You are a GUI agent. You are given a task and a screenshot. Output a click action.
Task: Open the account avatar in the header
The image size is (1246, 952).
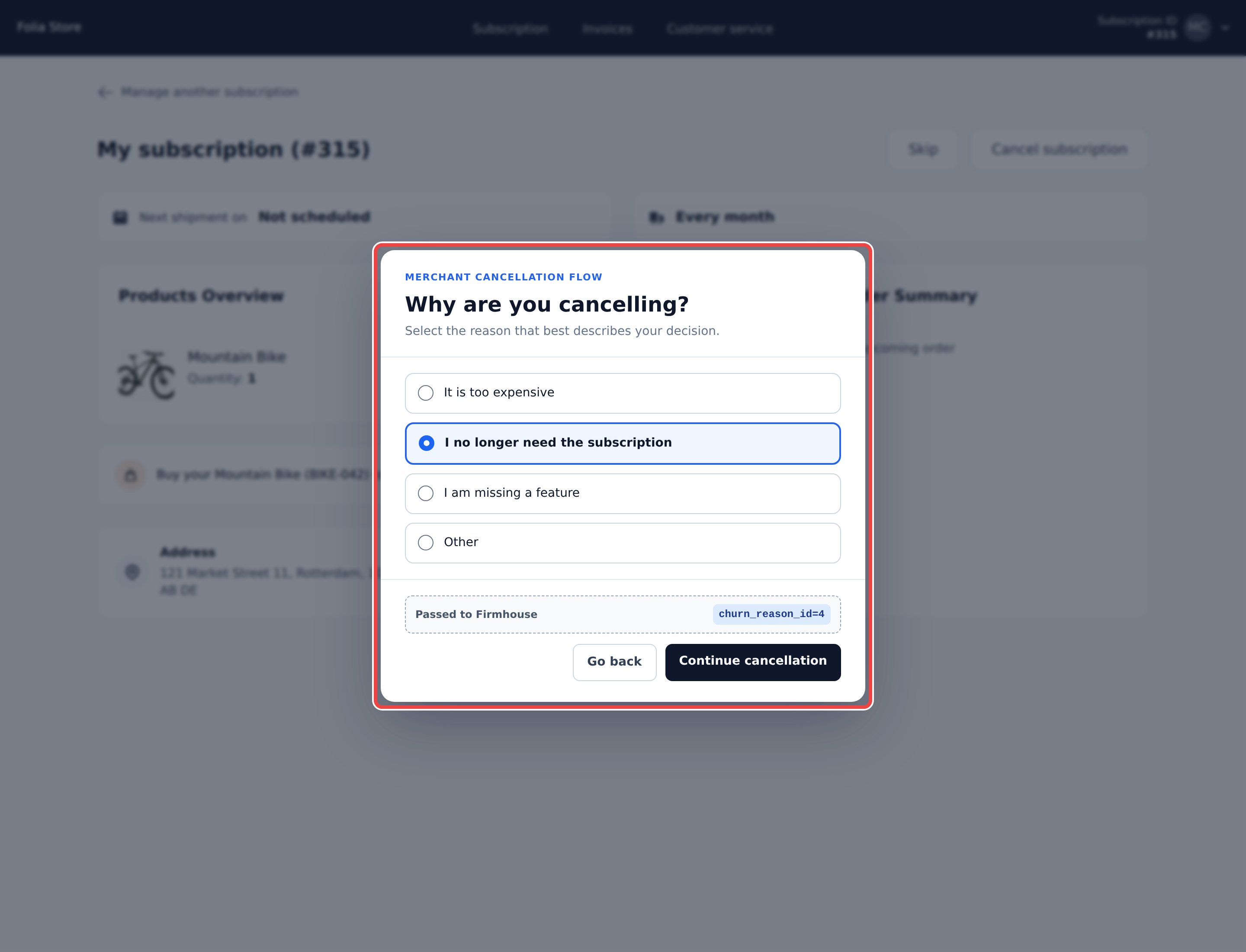tap(1197, 27)
